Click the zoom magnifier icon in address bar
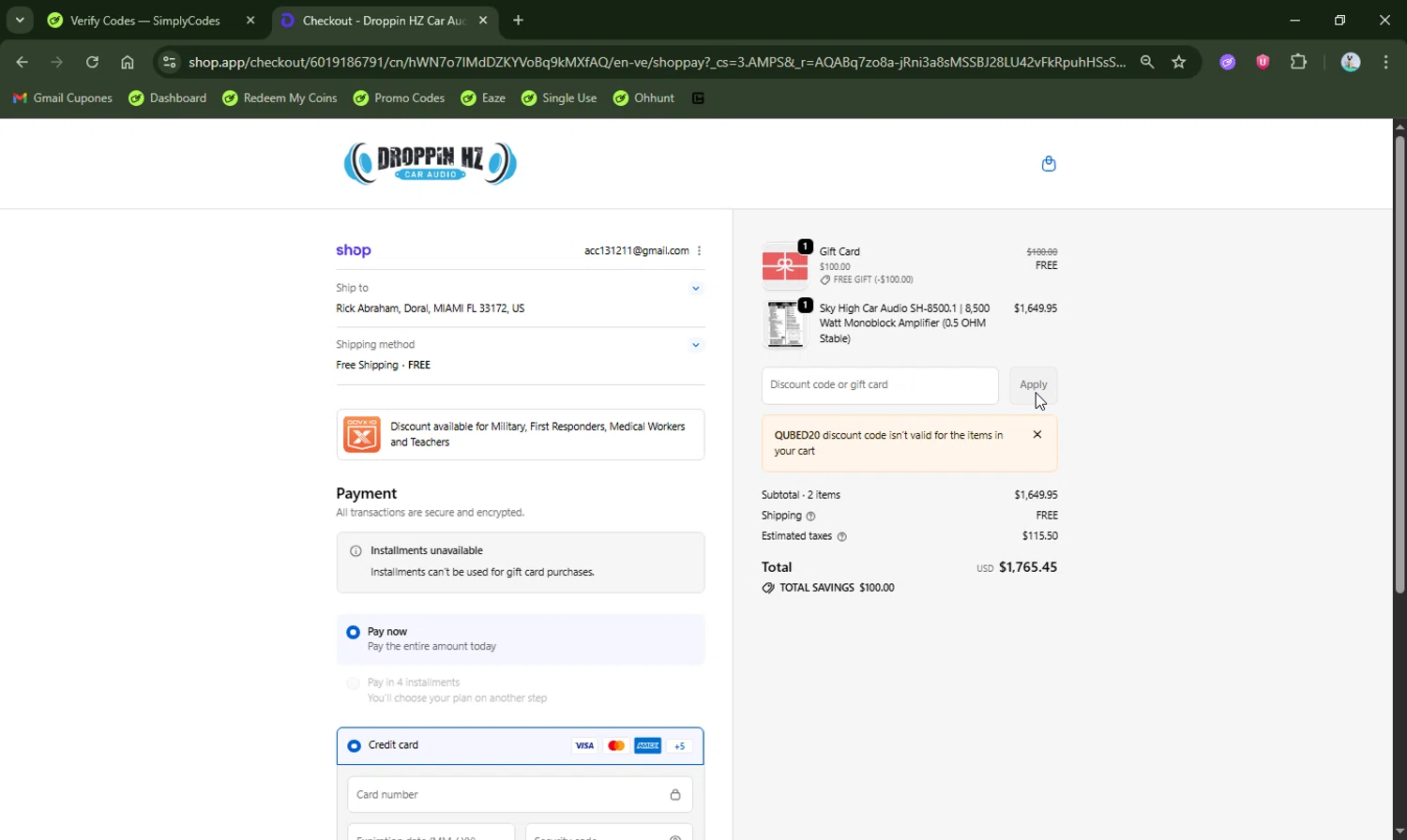This screenshot has width=1407, height=840. (x=1147, y=63)
